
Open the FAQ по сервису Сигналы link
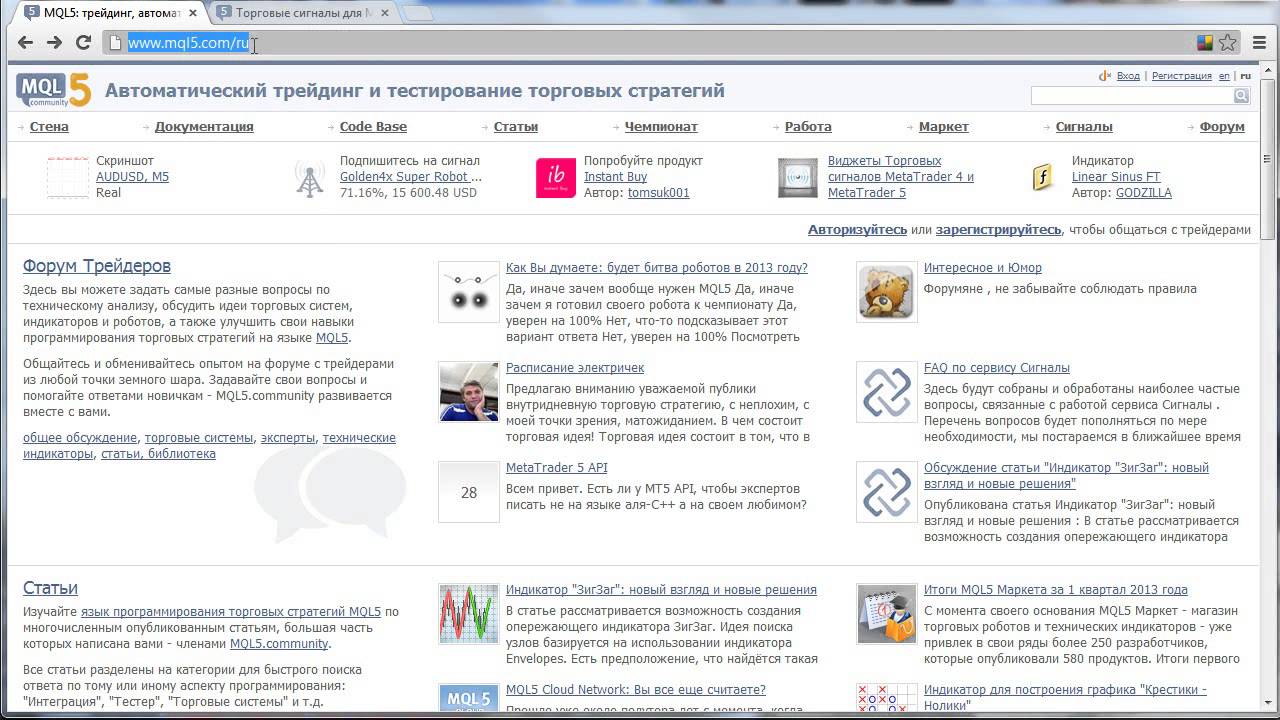pyautogui.click(x=997, y=368)
